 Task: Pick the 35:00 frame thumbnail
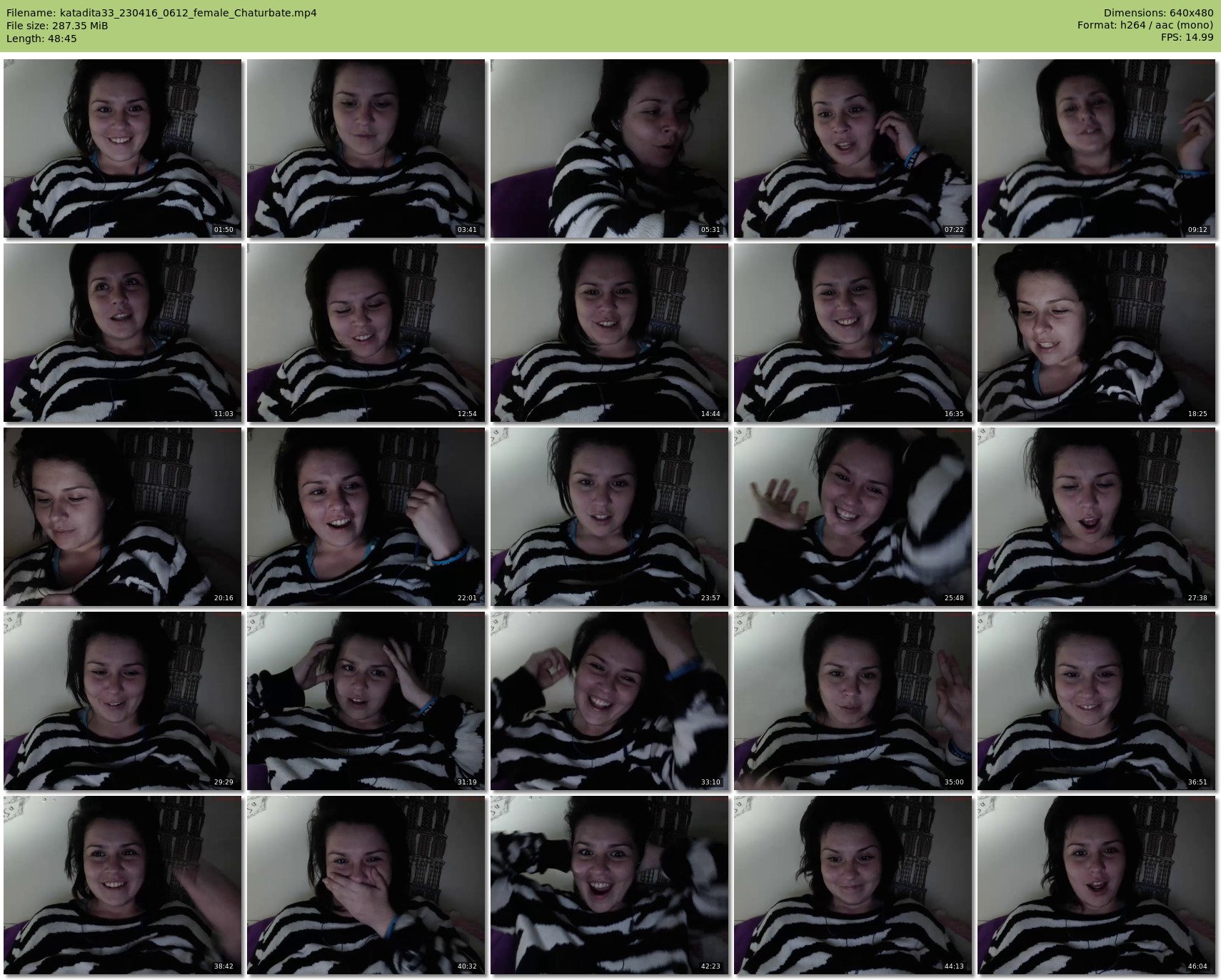853,701
